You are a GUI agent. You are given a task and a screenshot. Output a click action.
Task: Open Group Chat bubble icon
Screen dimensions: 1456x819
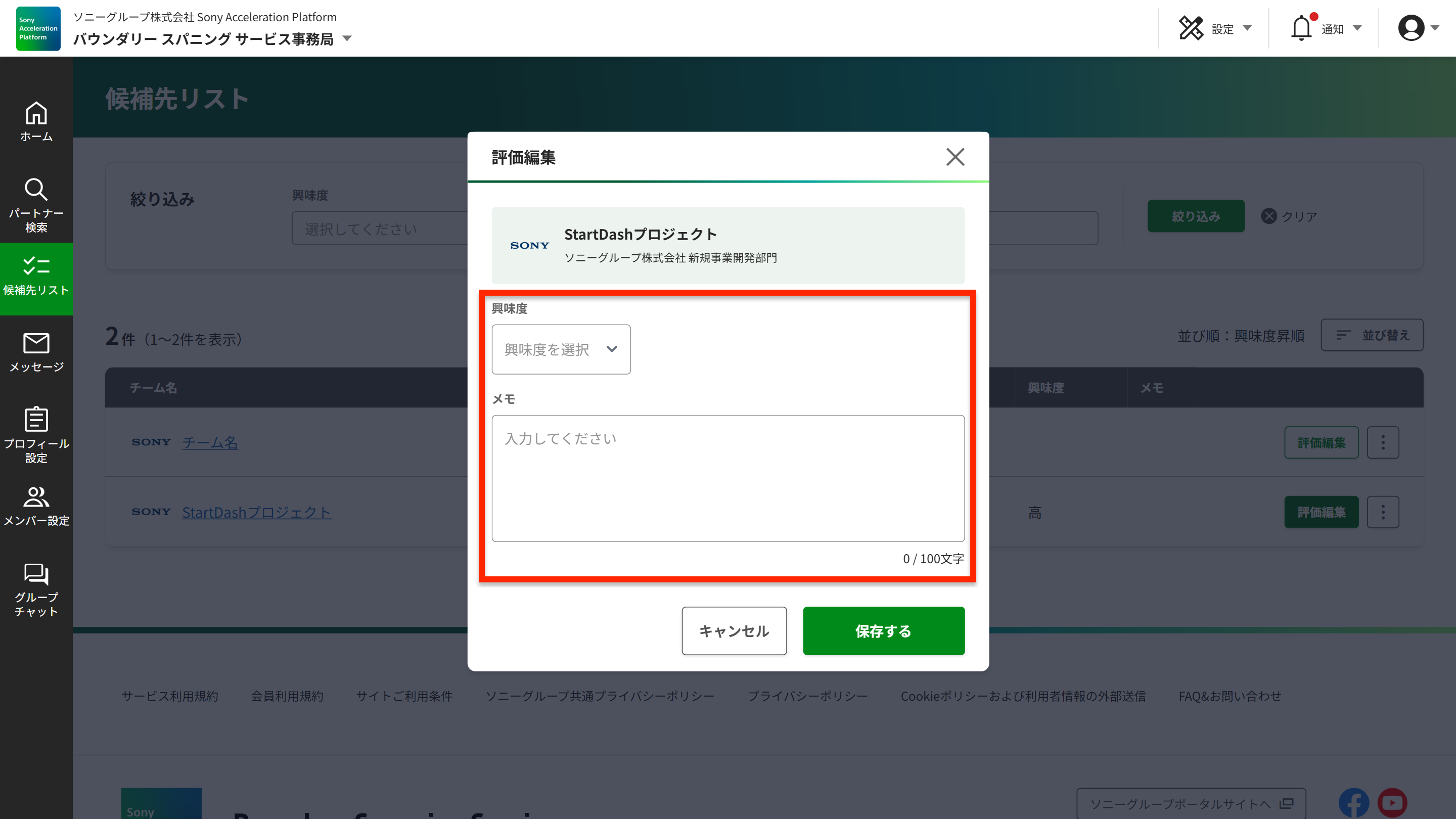tap(36, 574)
